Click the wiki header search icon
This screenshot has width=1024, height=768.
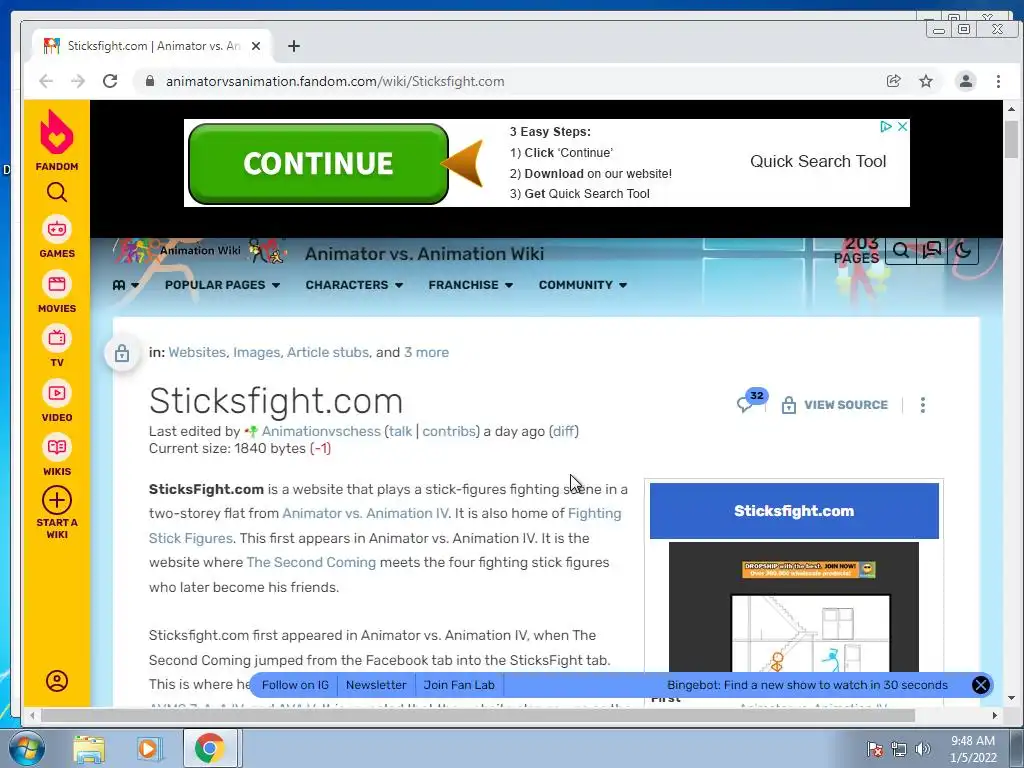pyautogui.click(x=901, y=250)
